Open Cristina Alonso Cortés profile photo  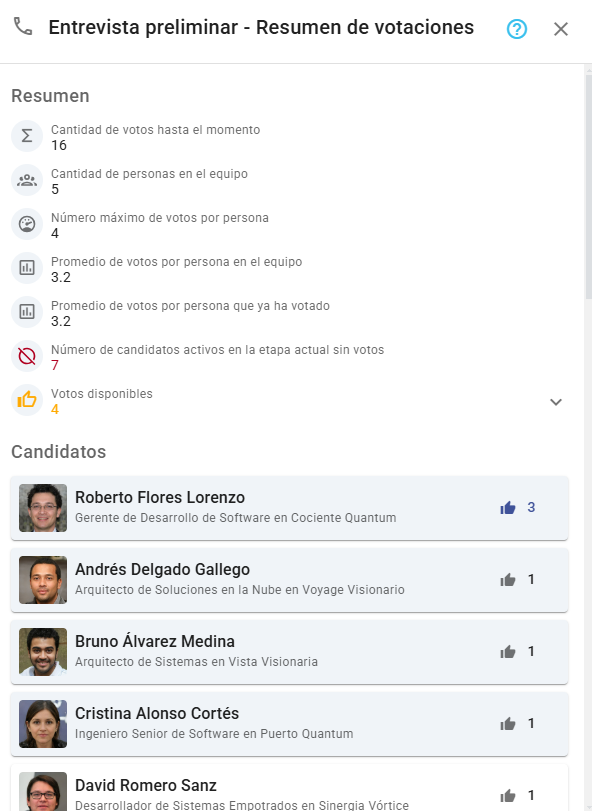[43, 723]
